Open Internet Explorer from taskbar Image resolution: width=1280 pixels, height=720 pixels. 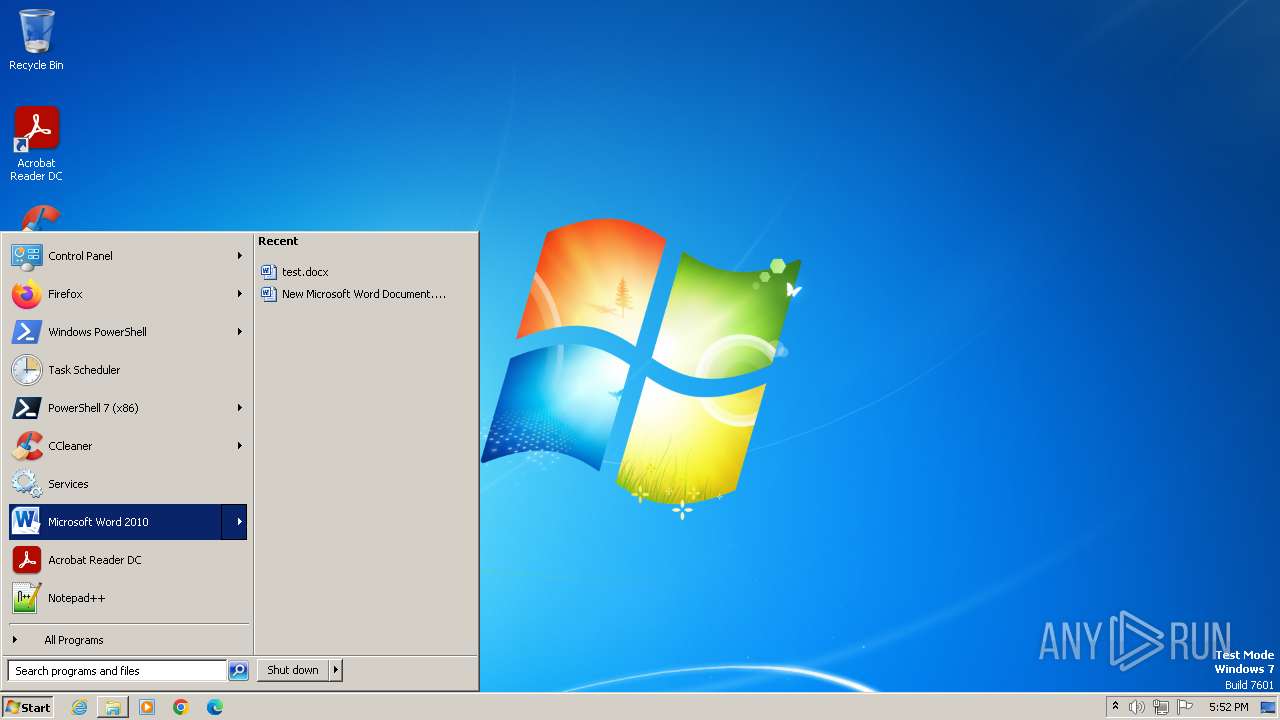79,707
